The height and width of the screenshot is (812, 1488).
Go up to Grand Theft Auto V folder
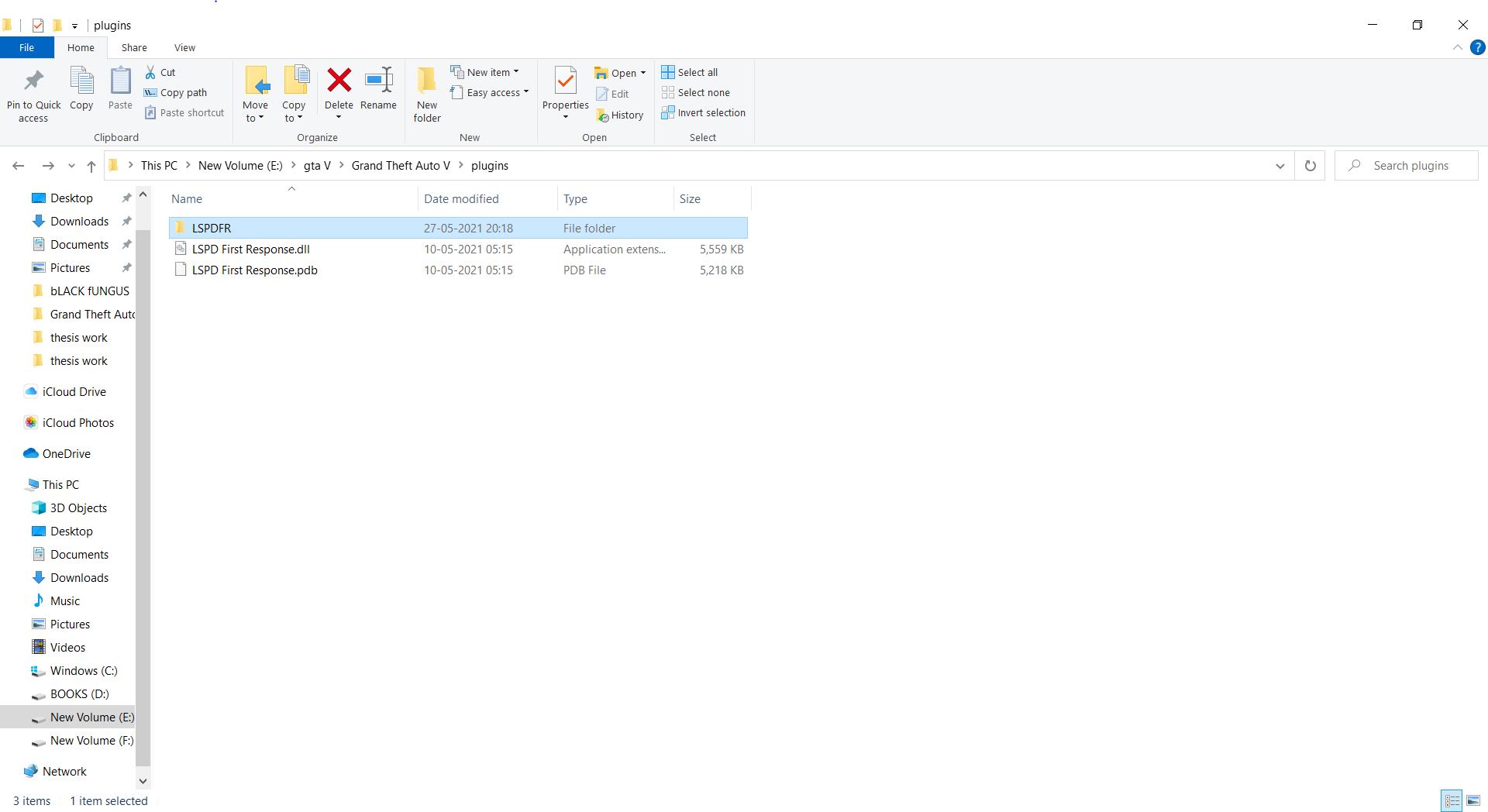[91, 166]
